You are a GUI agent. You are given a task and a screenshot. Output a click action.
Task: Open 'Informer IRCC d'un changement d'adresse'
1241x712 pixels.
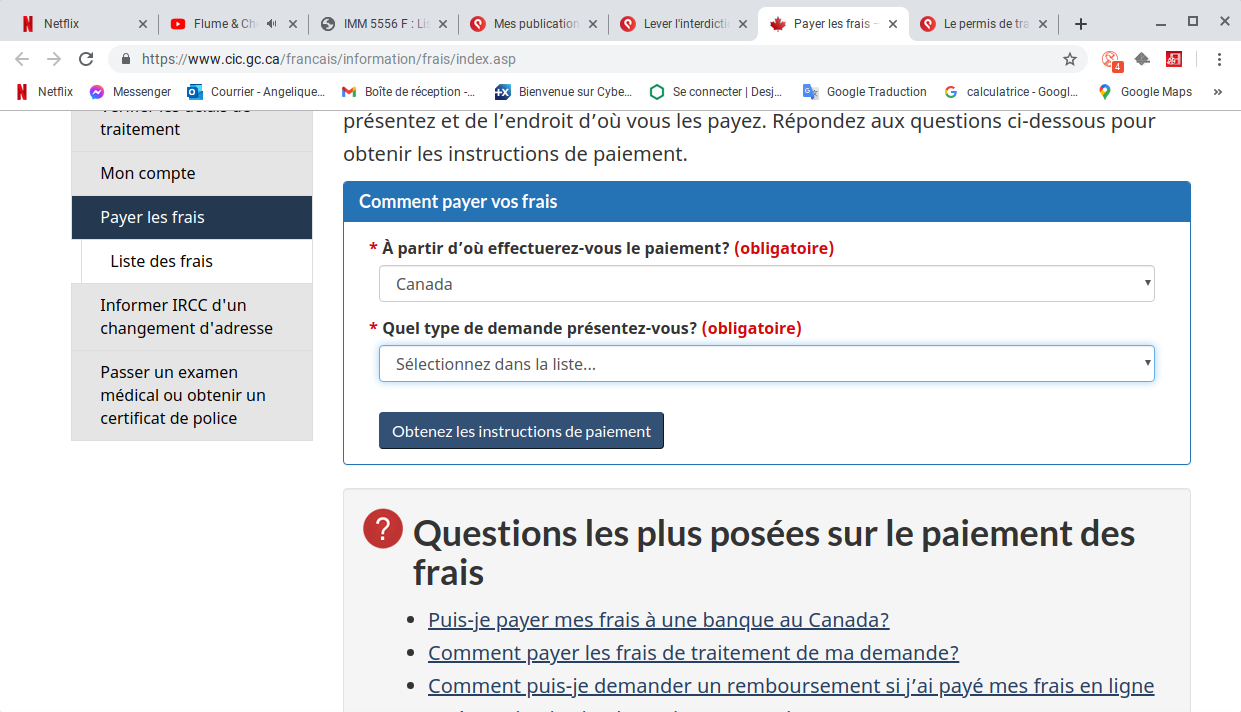tap(186, 316)
